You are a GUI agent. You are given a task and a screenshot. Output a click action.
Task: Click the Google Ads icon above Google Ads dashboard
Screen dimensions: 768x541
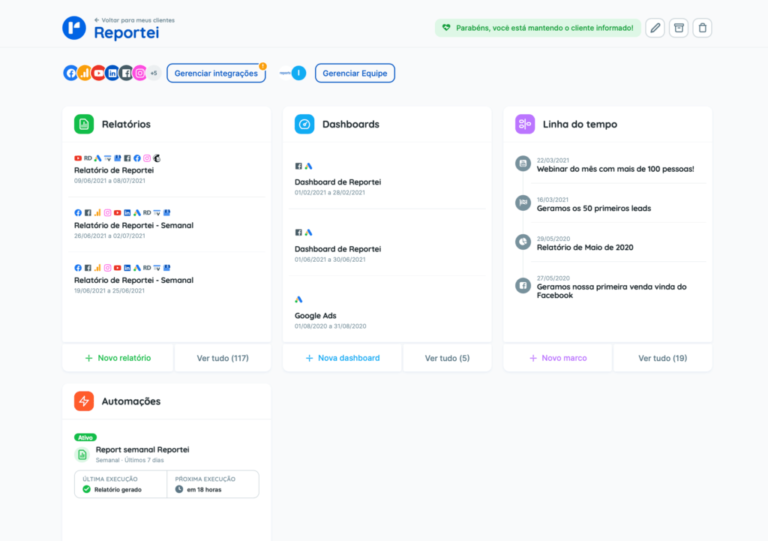pos(299,299)
